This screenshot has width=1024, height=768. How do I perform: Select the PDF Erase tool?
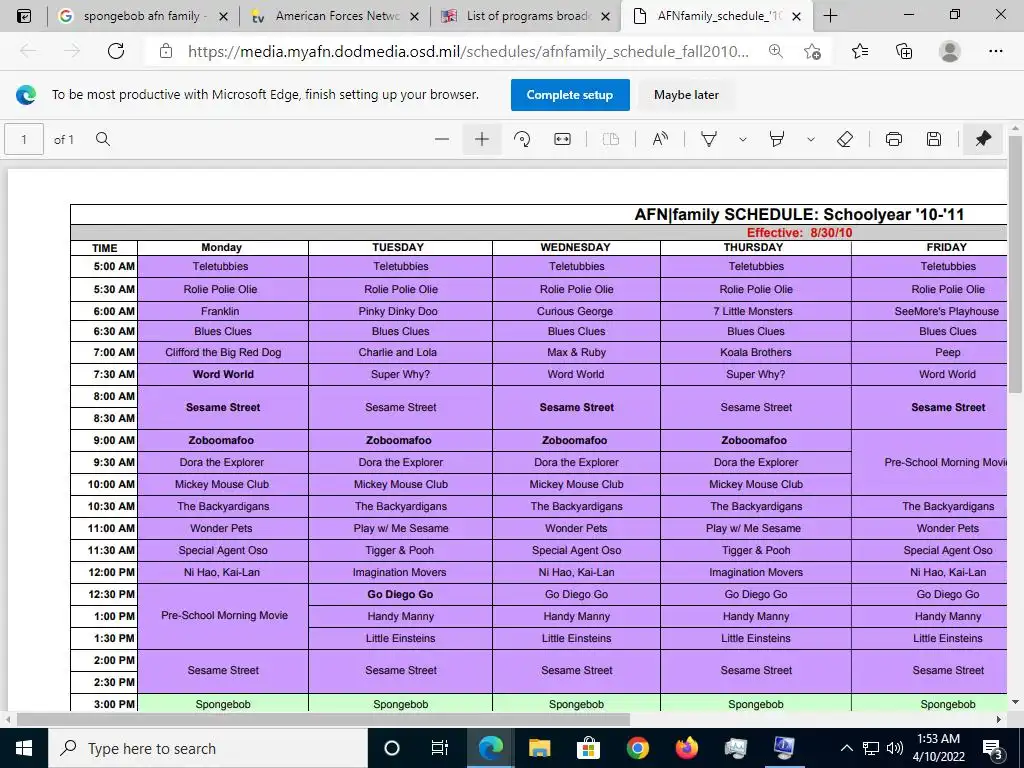(x=844, y=139)
